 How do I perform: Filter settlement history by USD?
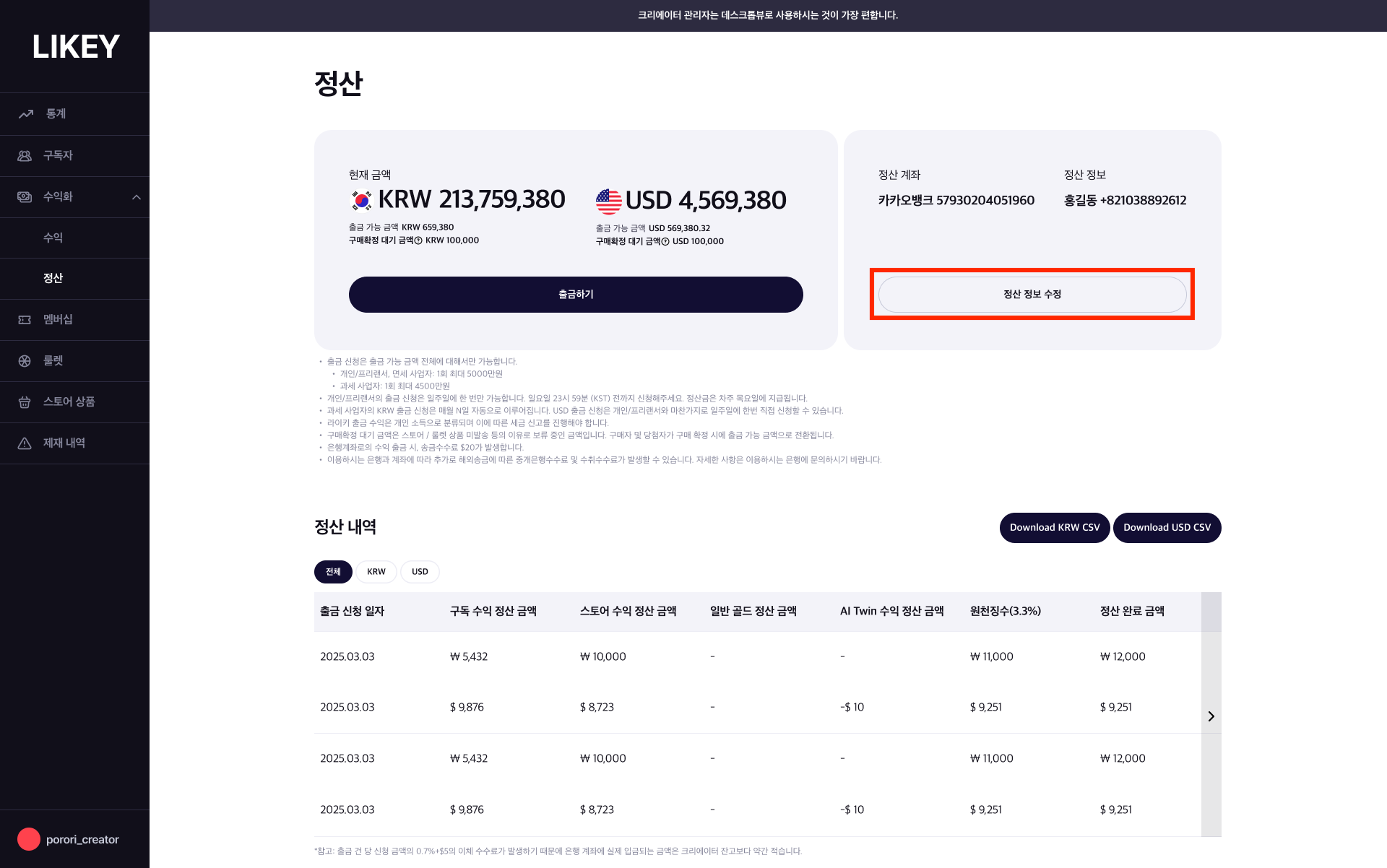420,572
